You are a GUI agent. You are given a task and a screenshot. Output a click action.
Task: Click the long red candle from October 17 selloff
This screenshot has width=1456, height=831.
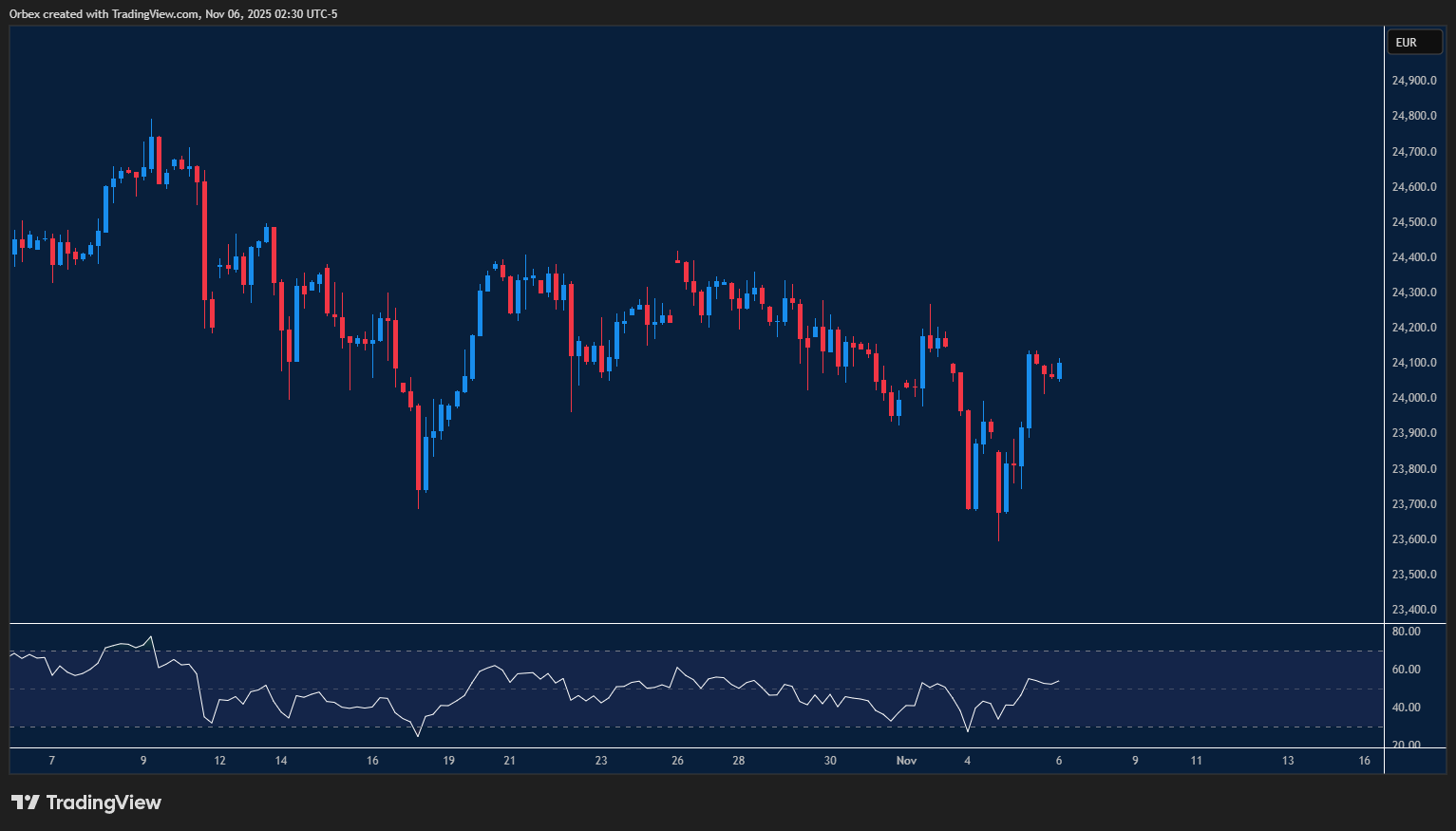(x=419, y=446)
